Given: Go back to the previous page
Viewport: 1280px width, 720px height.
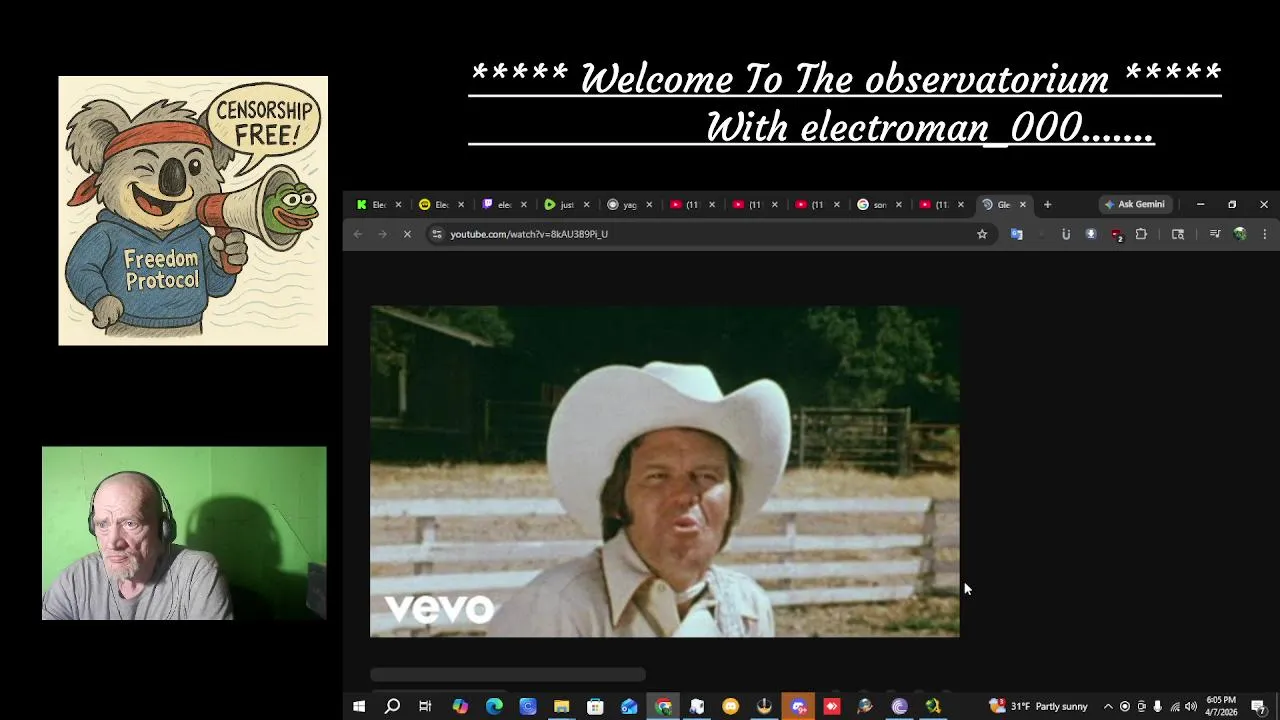Looking at the screenshot, I should (358, 234).
